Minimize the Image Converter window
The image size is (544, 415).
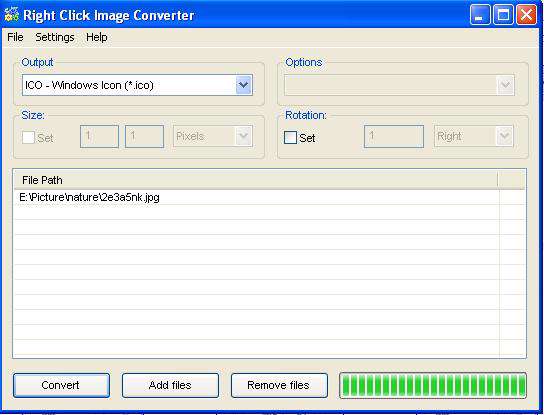480,15
